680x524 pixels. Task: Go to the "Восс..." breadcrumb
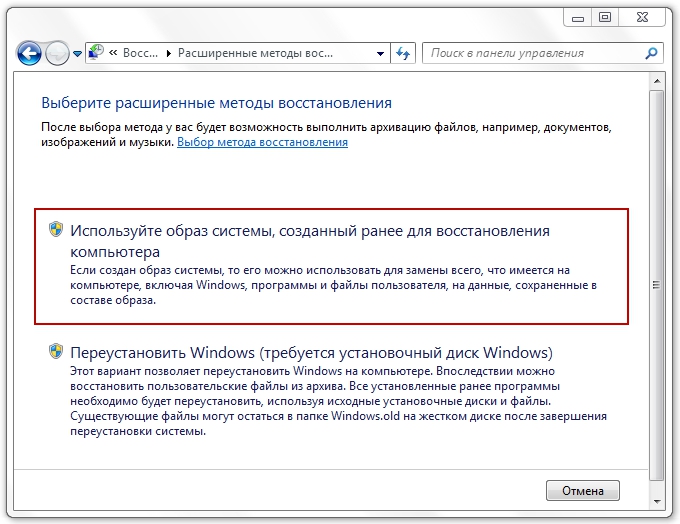(140, 53)
